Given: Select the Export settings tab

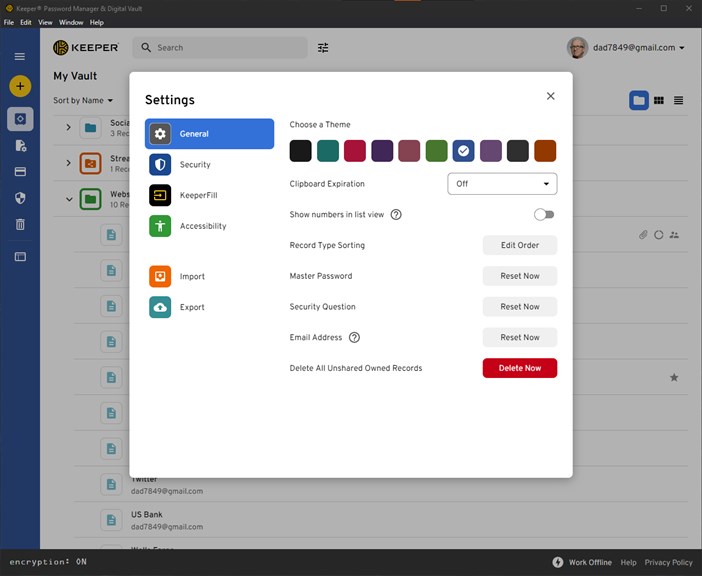Looking at the screenshot, I should click(209, 307).
